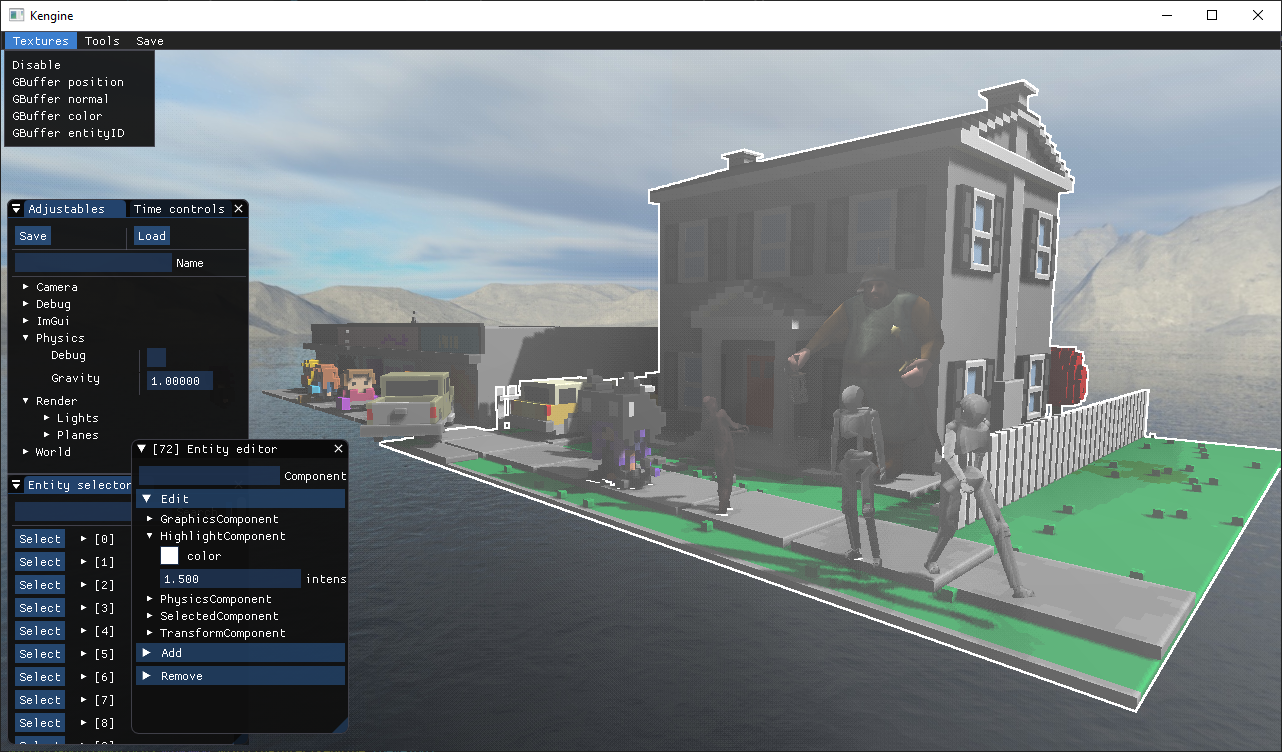1282x752 pixels.
Task: Collapse the Render tree node
Action: tap(27, 401)
